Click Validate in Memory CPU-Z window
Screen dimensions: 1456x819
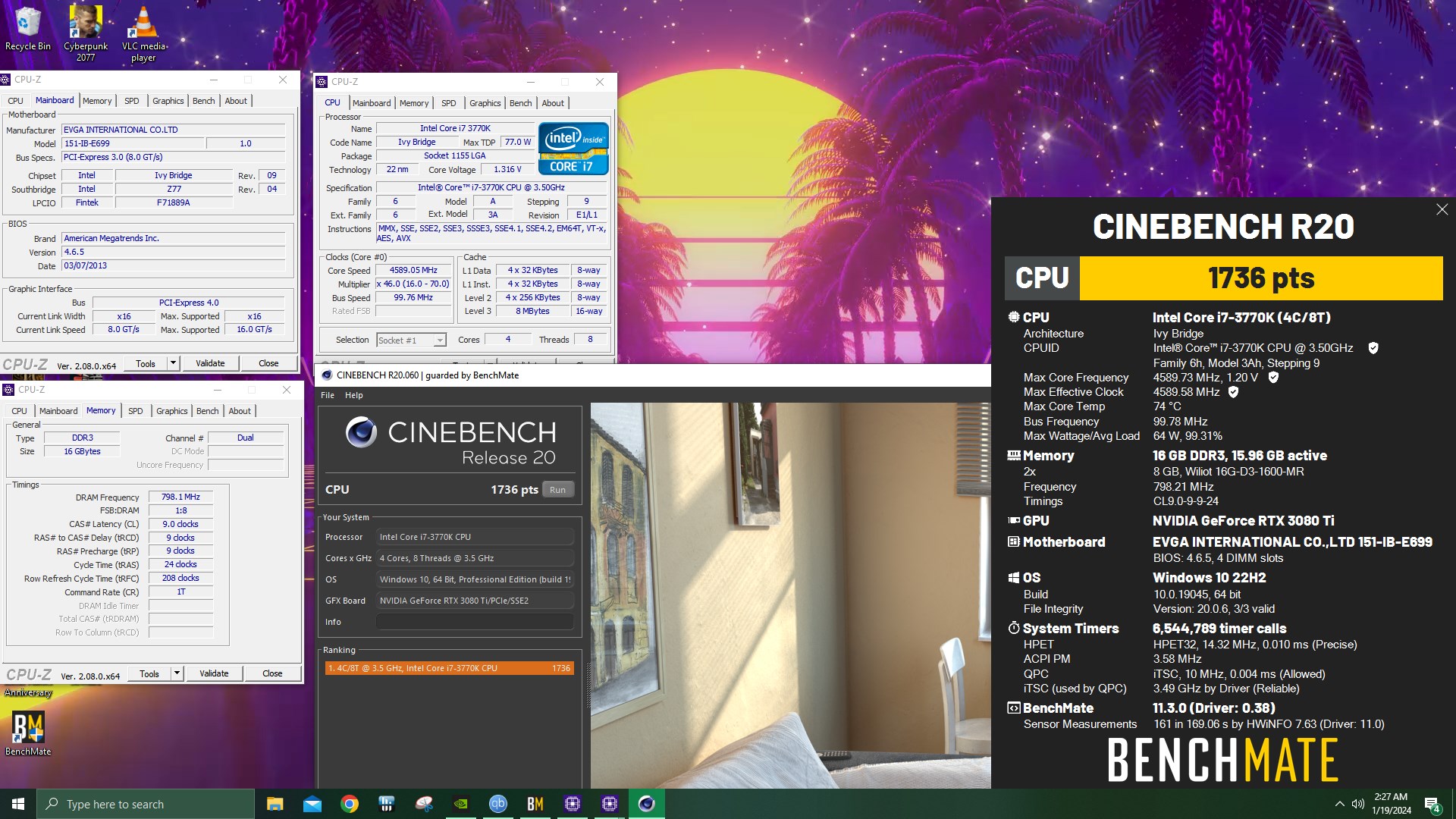(x=214, y=673)
